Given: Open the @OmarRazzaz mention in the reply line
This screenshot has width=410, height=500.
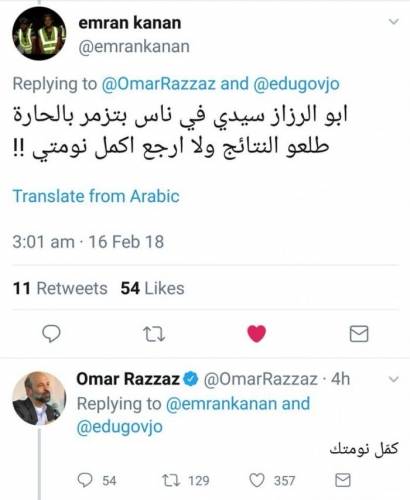Looking at the screenshot, I should tap(159, 84).
